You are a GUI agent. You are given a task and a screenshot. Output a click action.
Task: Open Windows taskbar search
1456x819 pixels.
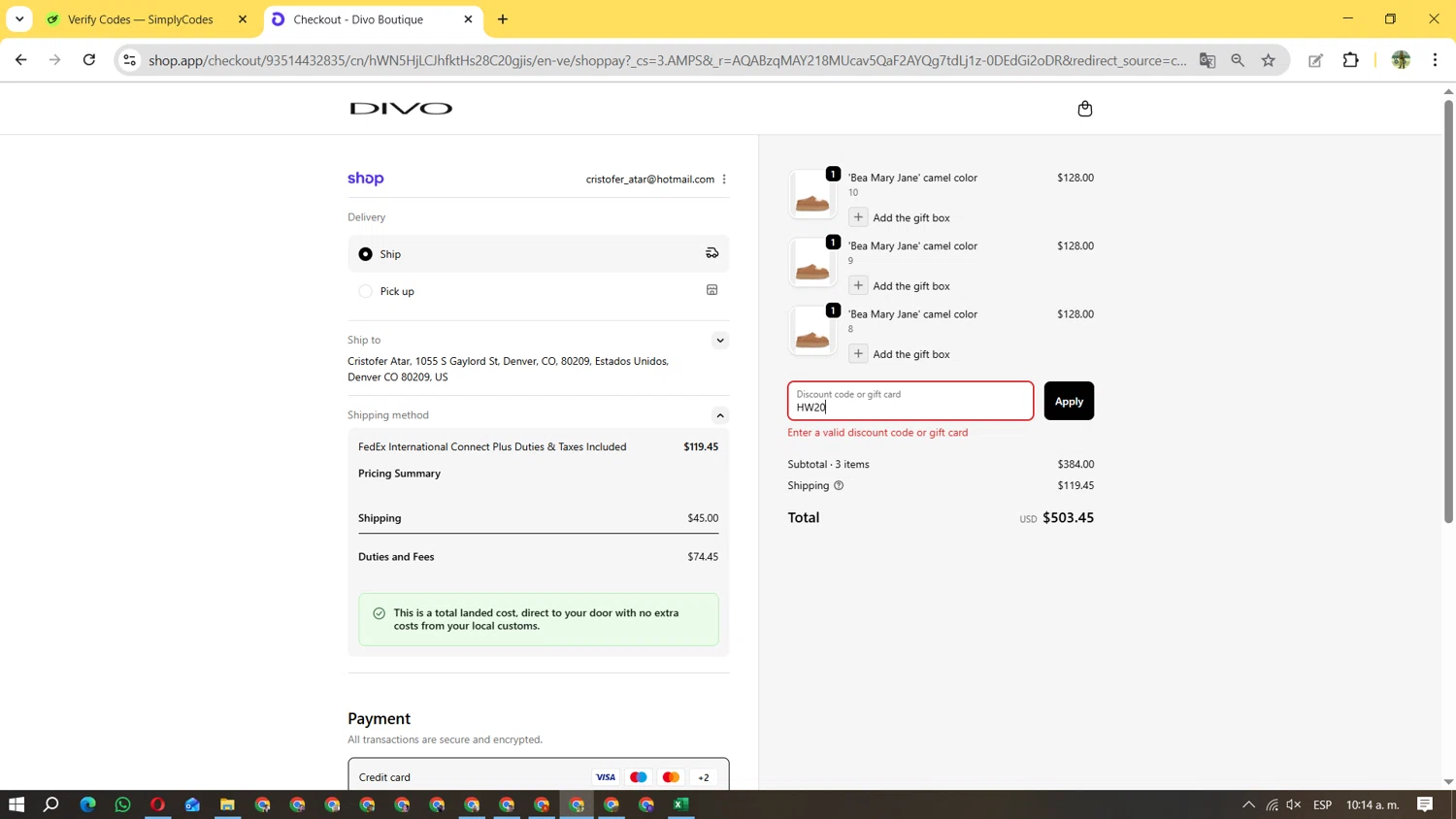[x=51, y=804]
